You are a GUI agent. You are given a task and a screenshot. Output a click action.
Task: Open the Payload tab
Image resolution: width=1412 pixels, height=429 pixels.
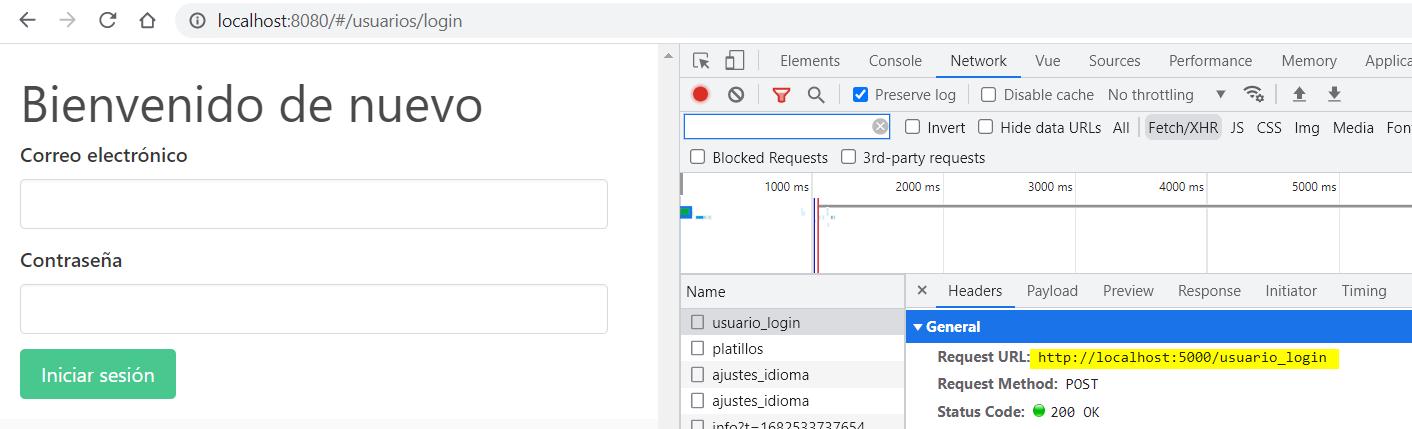[1052, 291]
